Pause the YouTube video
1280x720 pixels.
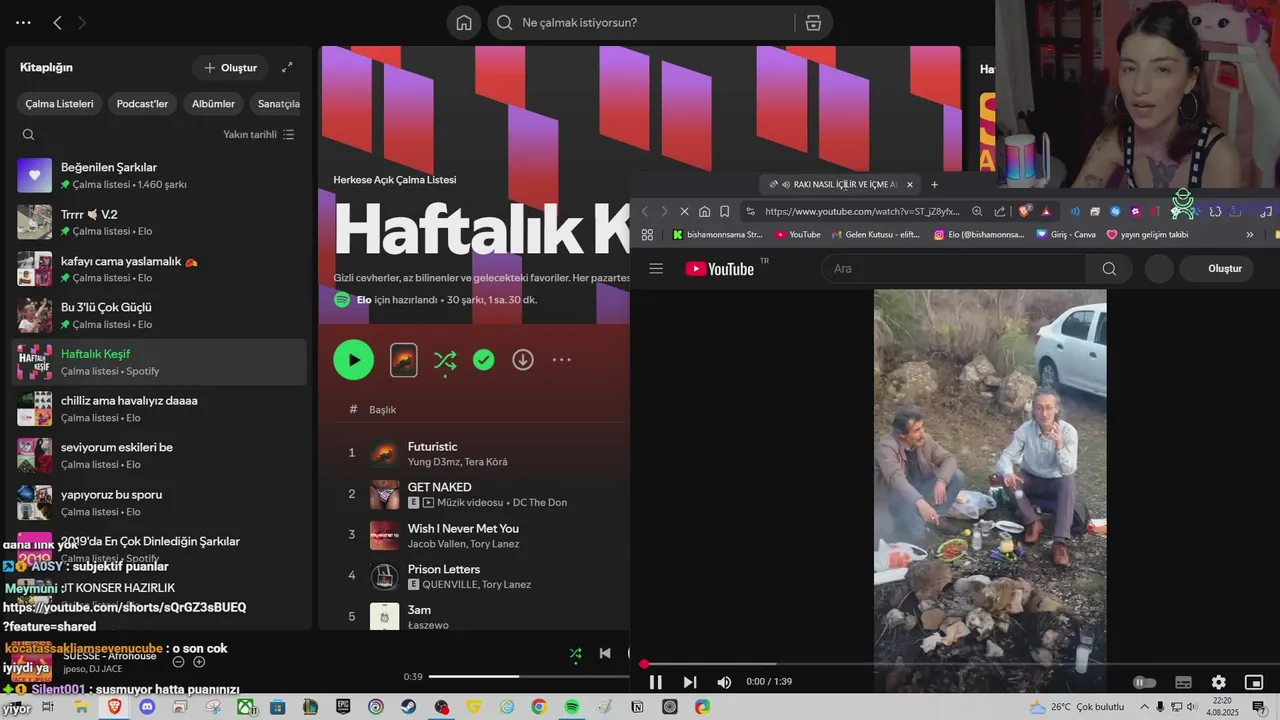pyautogui.click(x=656, y=682)
